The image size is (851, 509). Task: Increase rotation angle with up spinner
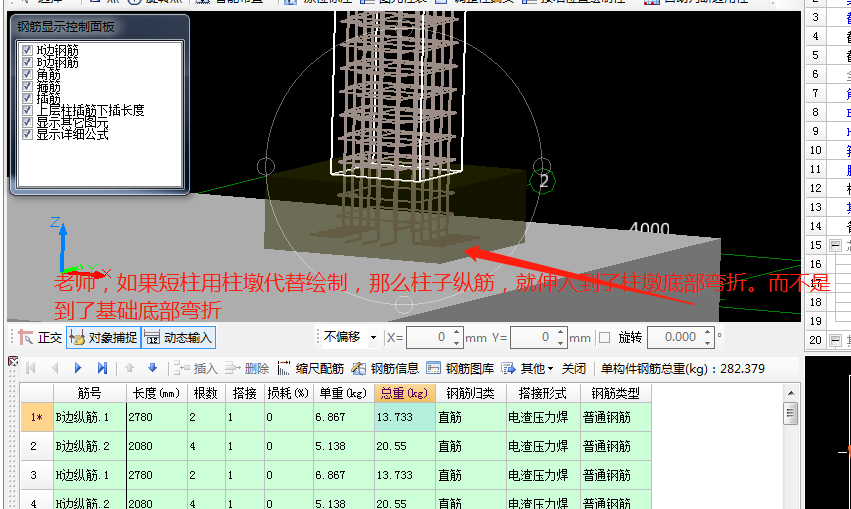pyautogui.click(x=707, y=332)
